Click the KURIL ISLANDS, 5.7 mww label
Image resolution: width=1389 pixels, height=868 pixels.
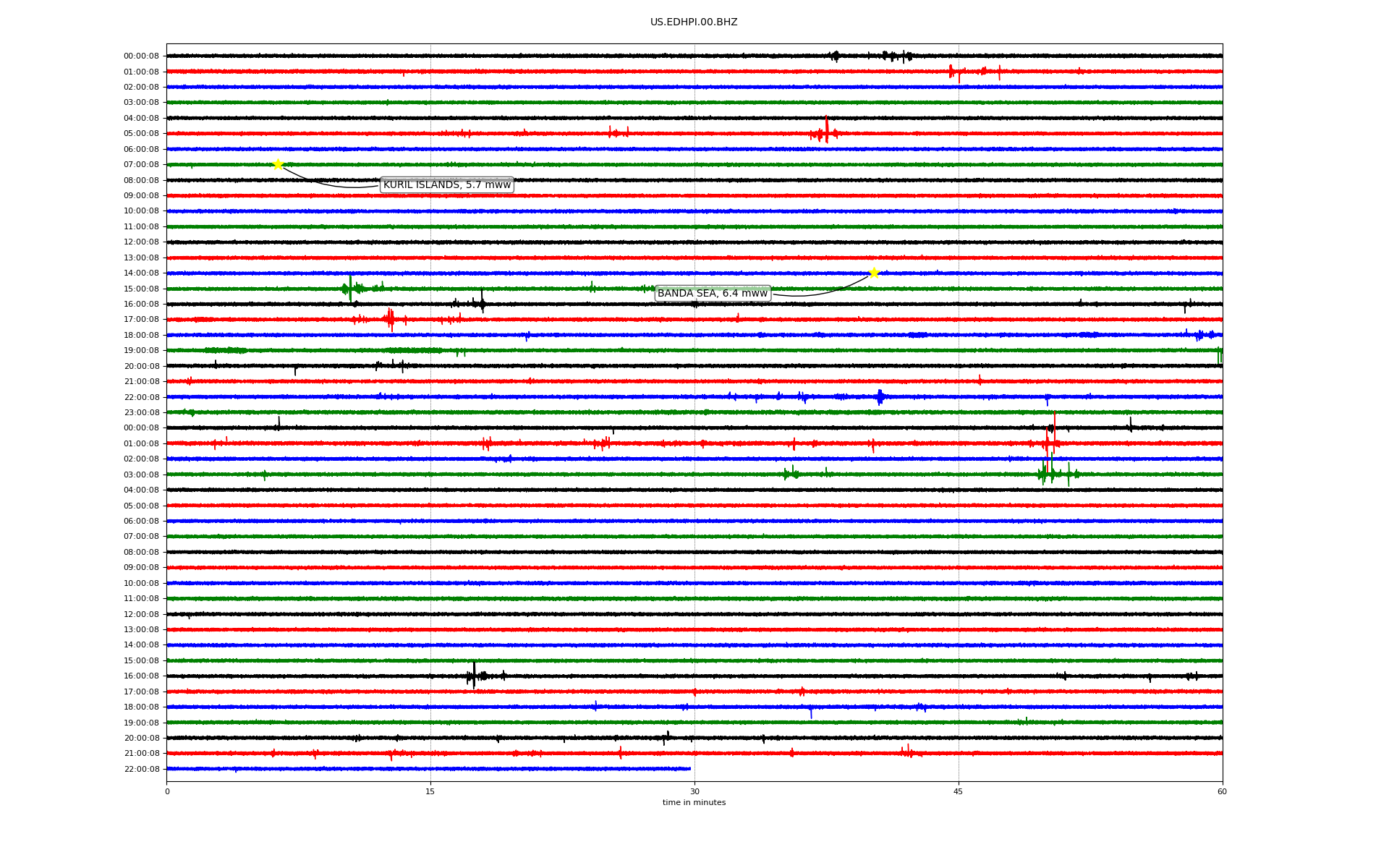[x=446, y=185]
